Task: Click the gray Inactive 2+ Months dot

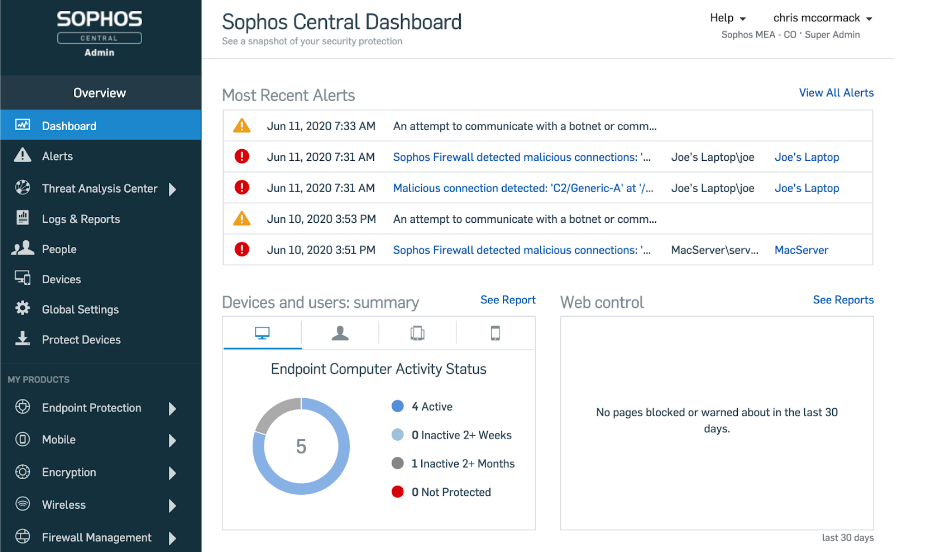Action: pyautogui.click(x=398, y=463)
